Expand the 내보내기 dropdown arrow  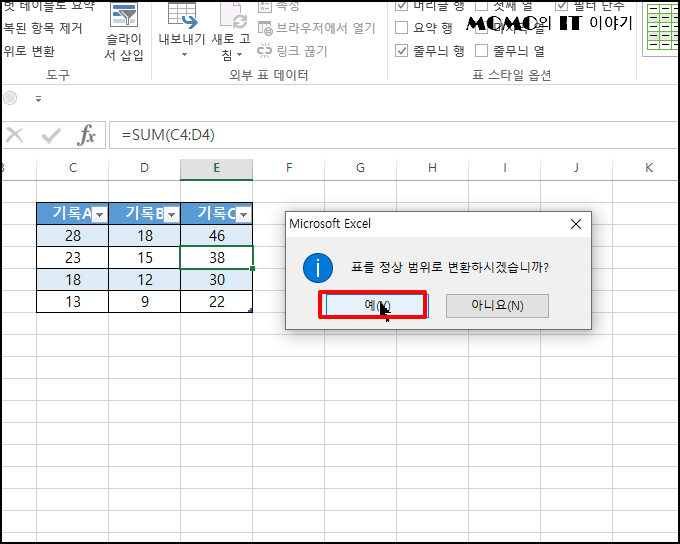coord(184,55)
